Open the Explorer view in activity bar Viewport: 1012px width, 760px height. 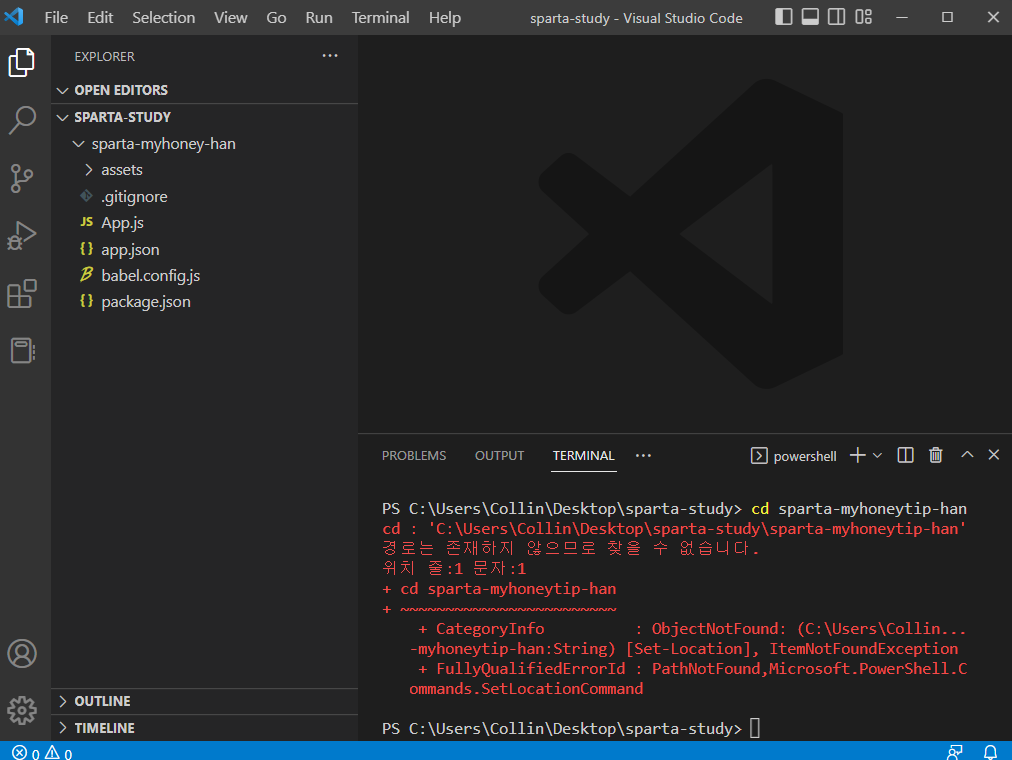click(x=22, y=63)
